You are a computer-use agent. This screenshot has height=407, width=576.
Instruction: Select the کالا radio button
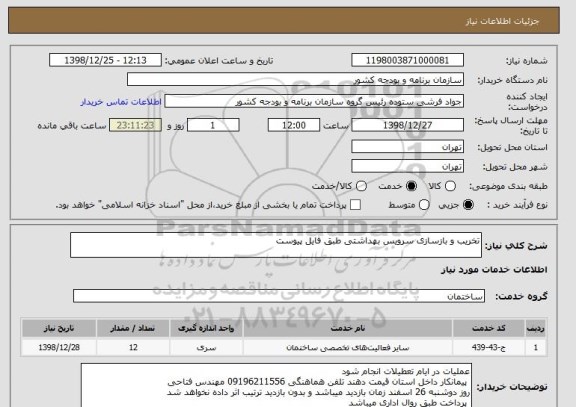[450, 186]
